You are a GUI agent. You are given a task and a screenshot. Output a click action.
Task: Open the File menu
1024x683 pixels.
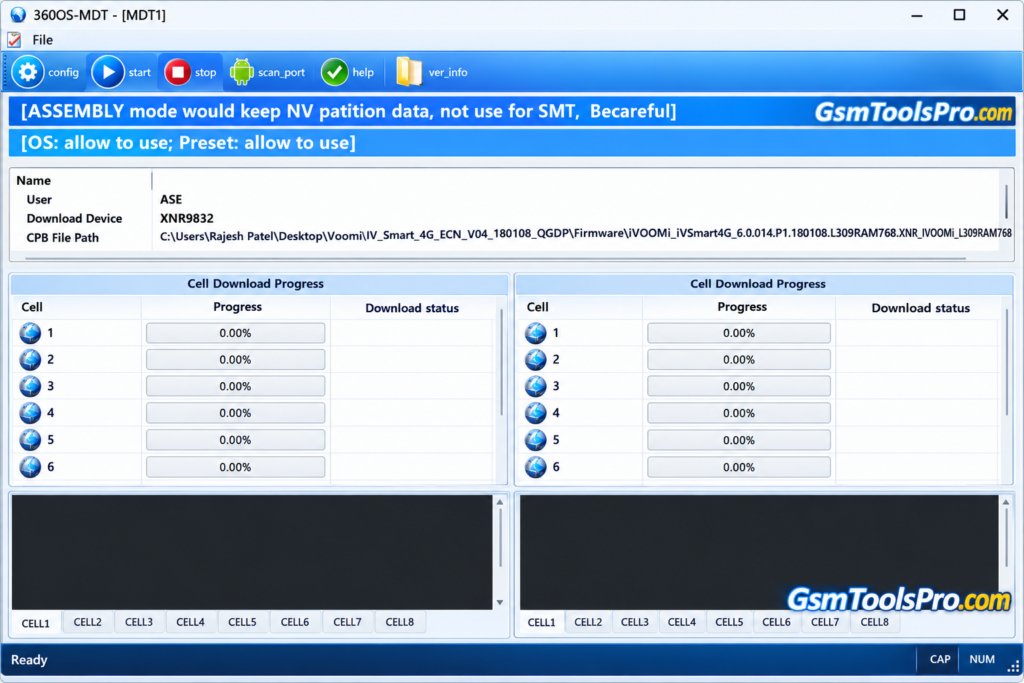(42, 40)
